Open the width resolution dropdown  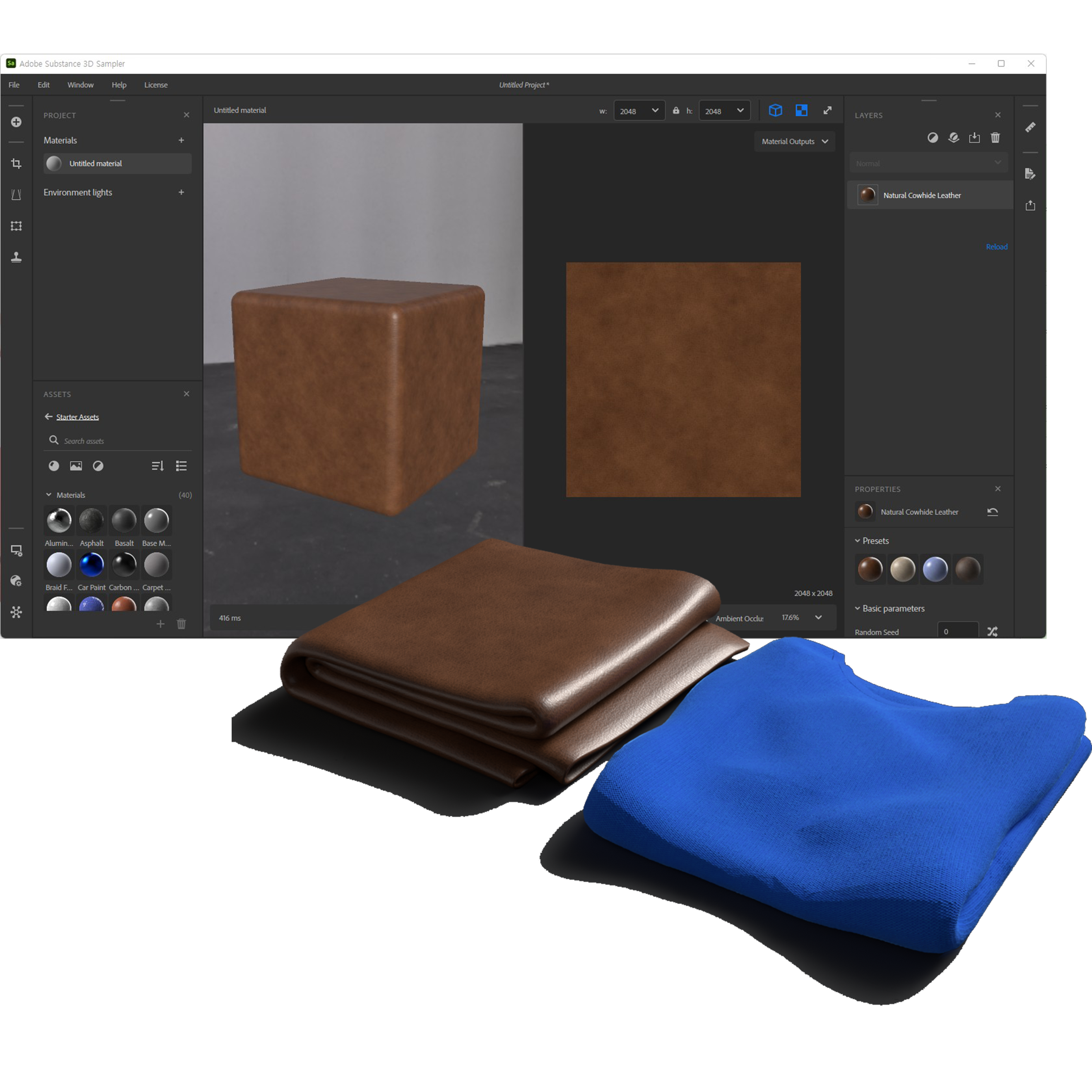(639, 111)
